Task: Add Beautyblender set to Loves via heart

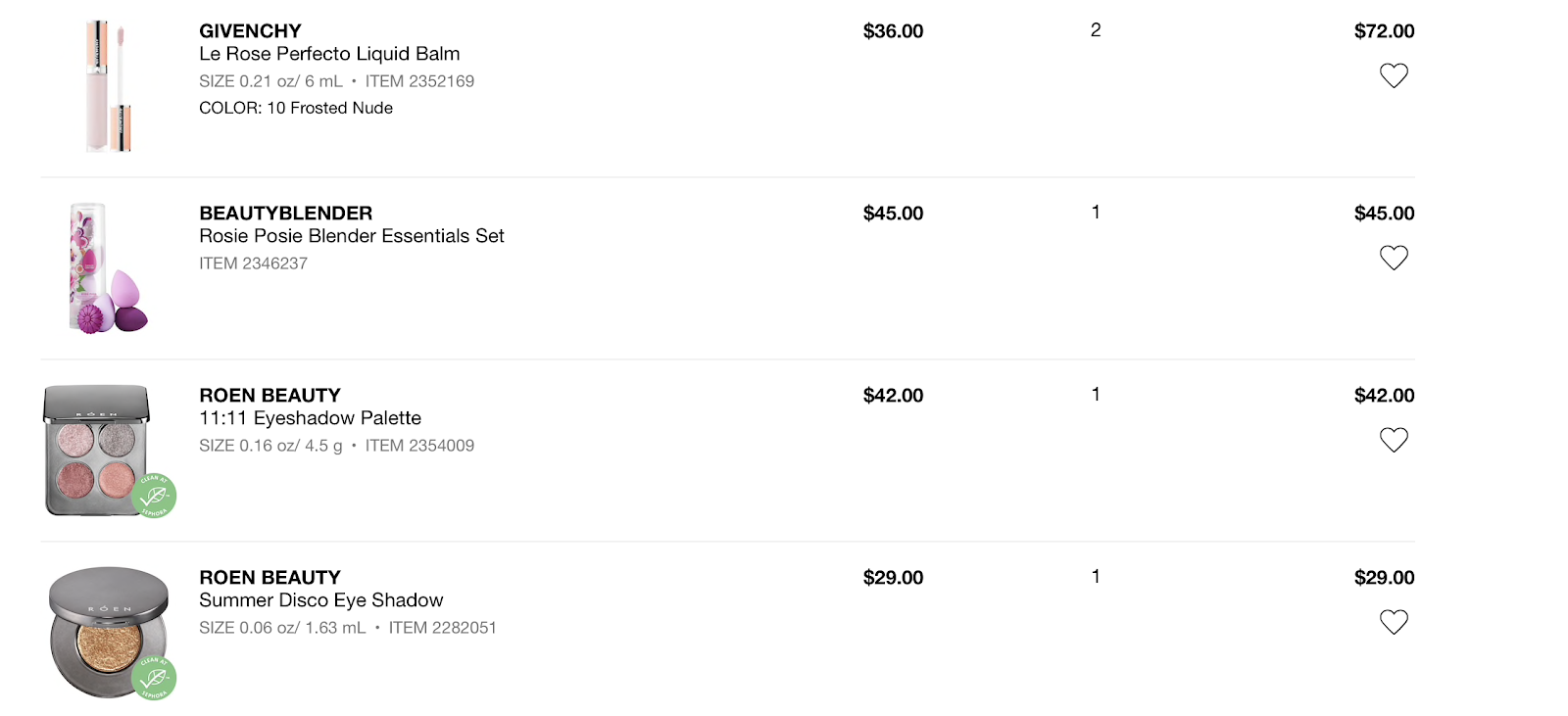Action: (x=1393, y=258)
